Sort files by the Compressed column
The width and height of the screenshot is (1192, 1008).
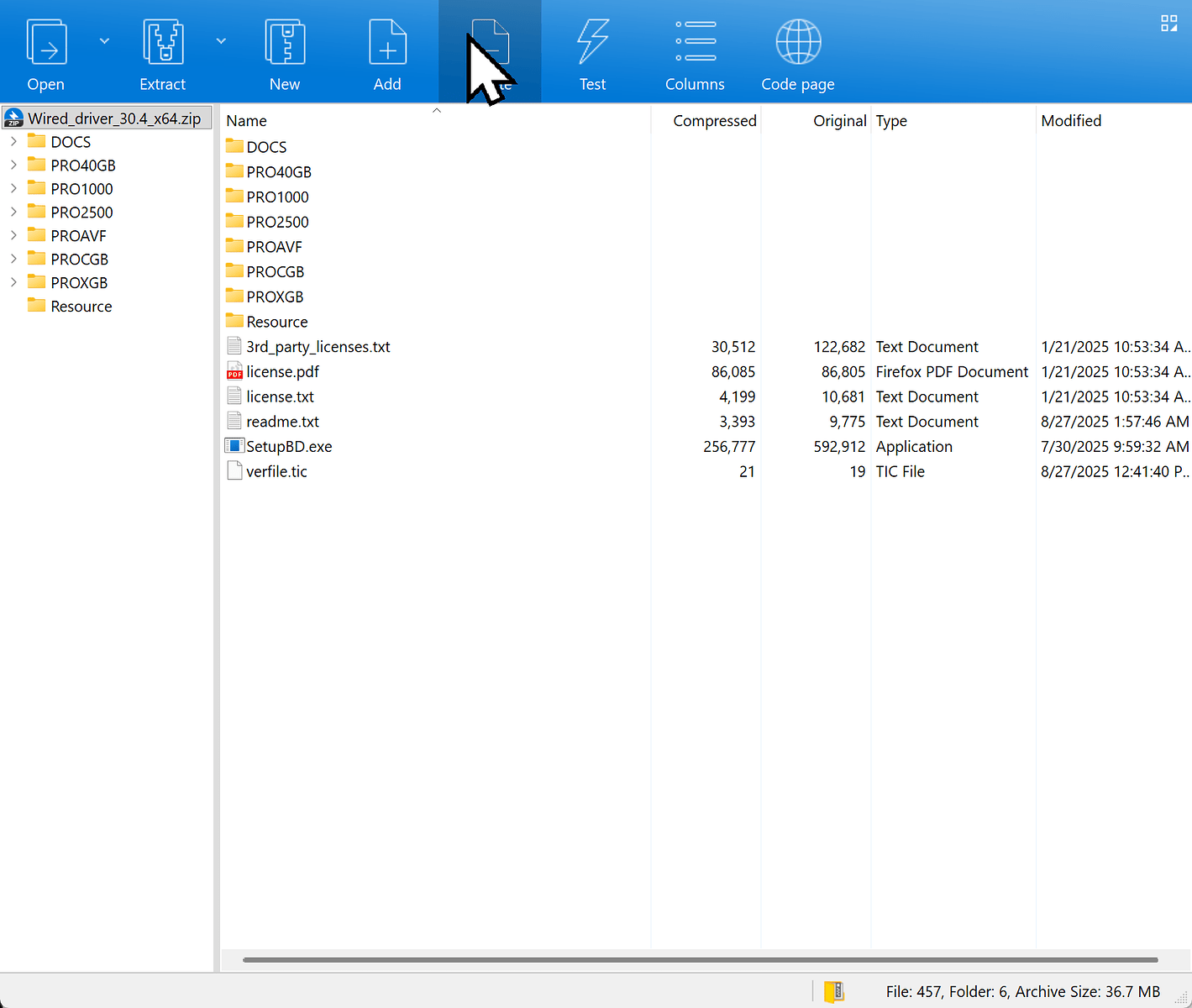pos(714,120)
